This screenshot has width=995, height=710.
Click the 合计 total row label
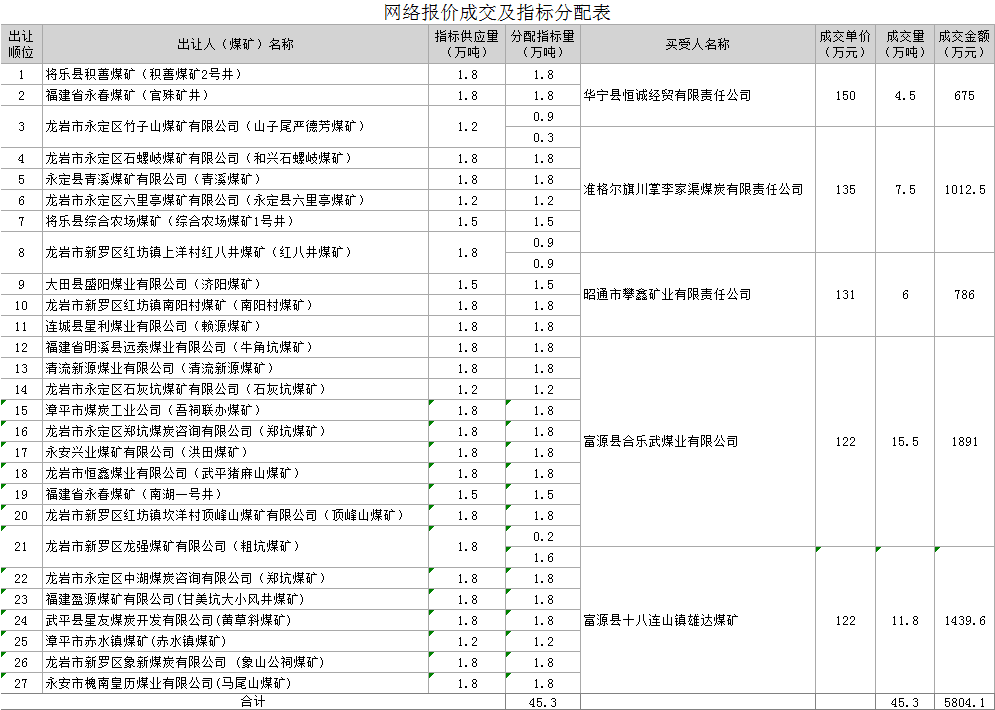253,702
